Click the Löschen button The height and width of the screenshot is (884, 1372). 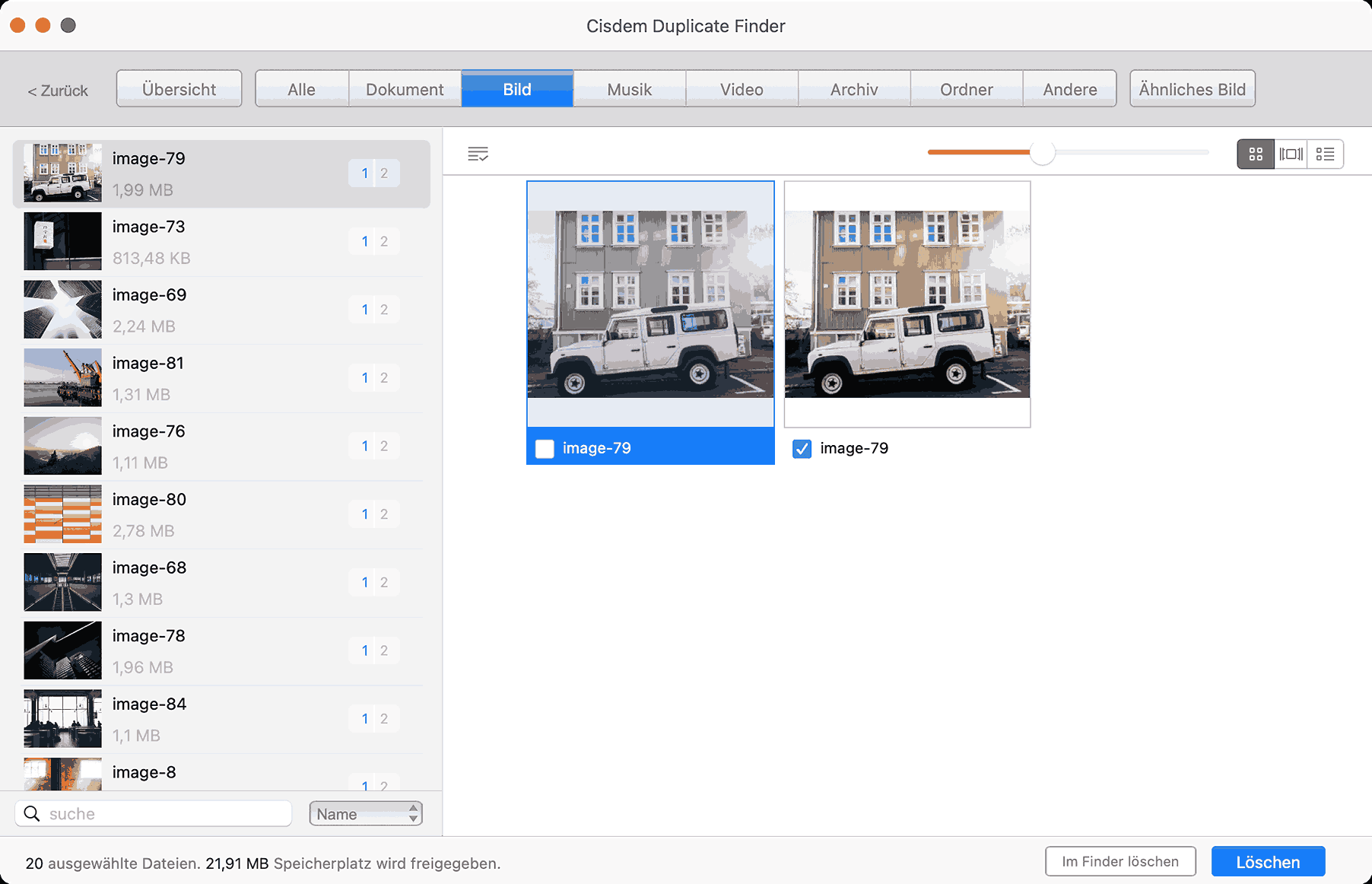1268,862
